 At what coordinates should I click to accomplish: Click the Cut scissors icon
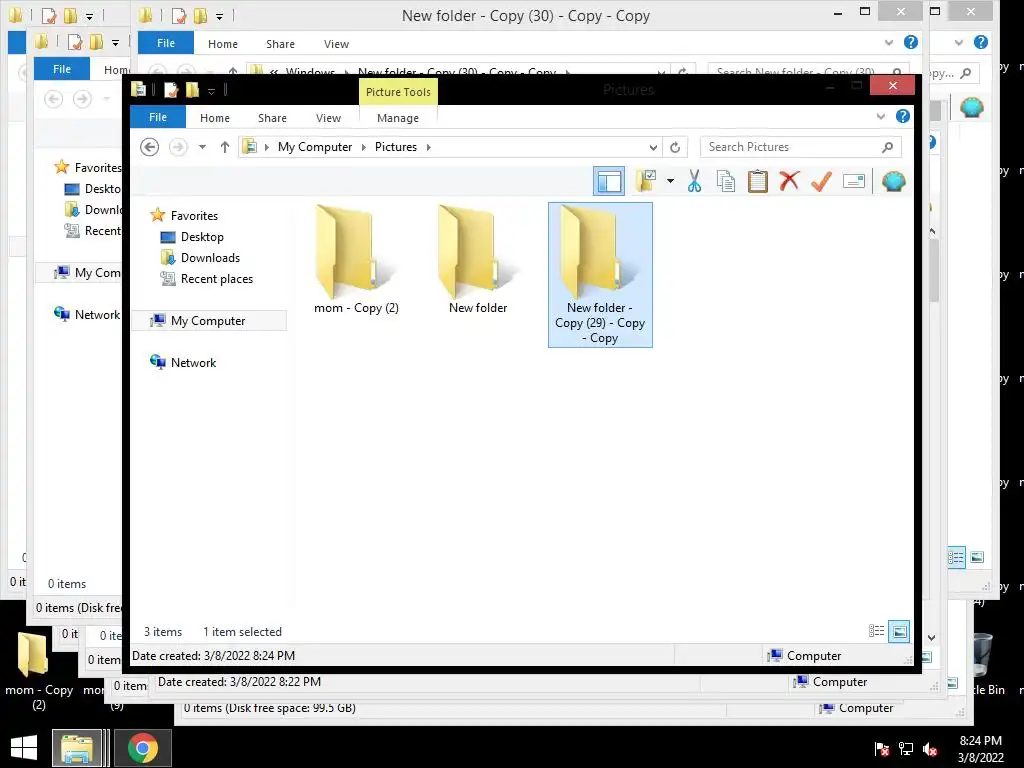click(694, 181)
